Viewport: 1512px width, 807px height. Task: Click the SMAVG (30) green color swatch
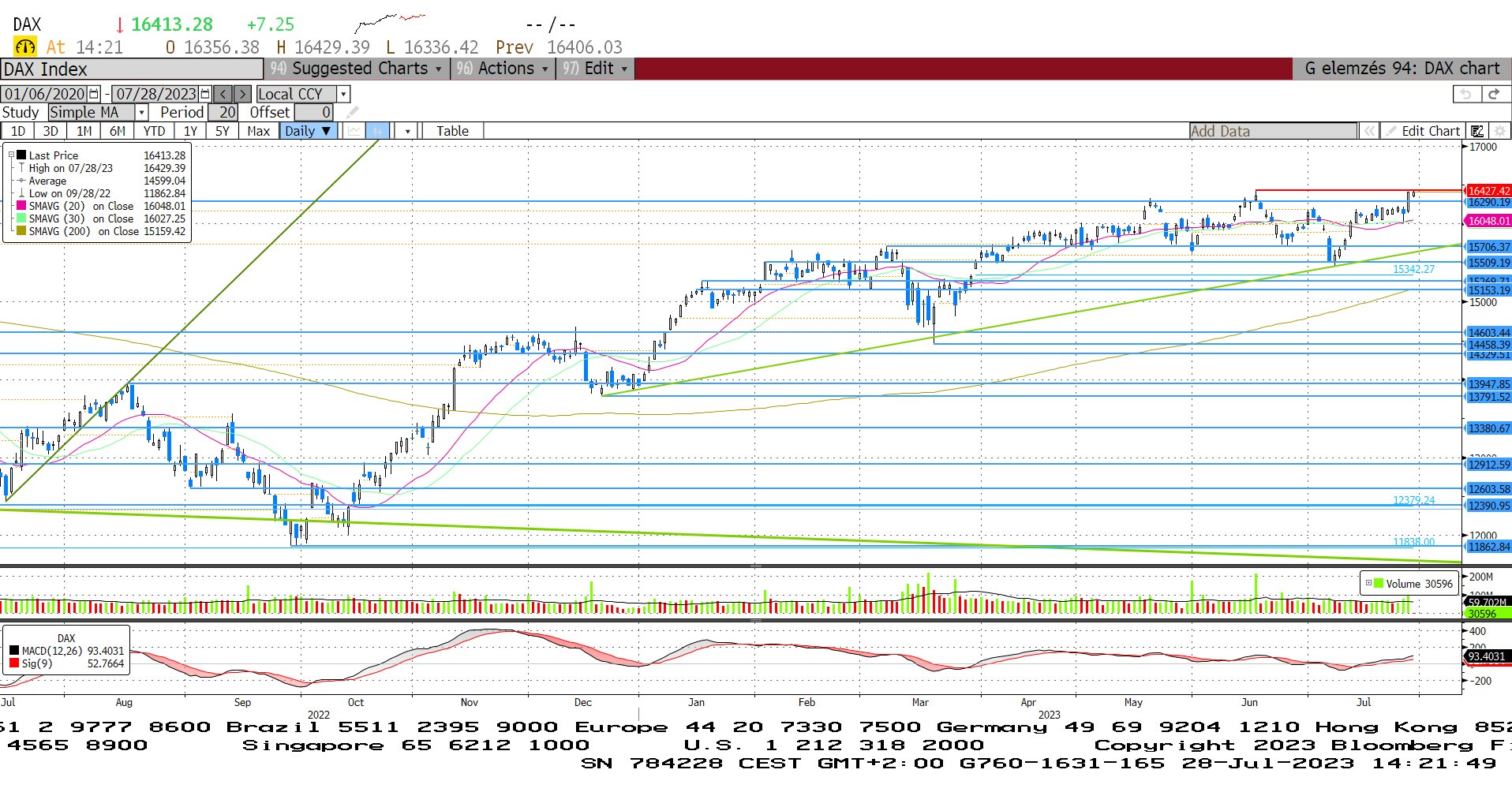coord(21,219)
